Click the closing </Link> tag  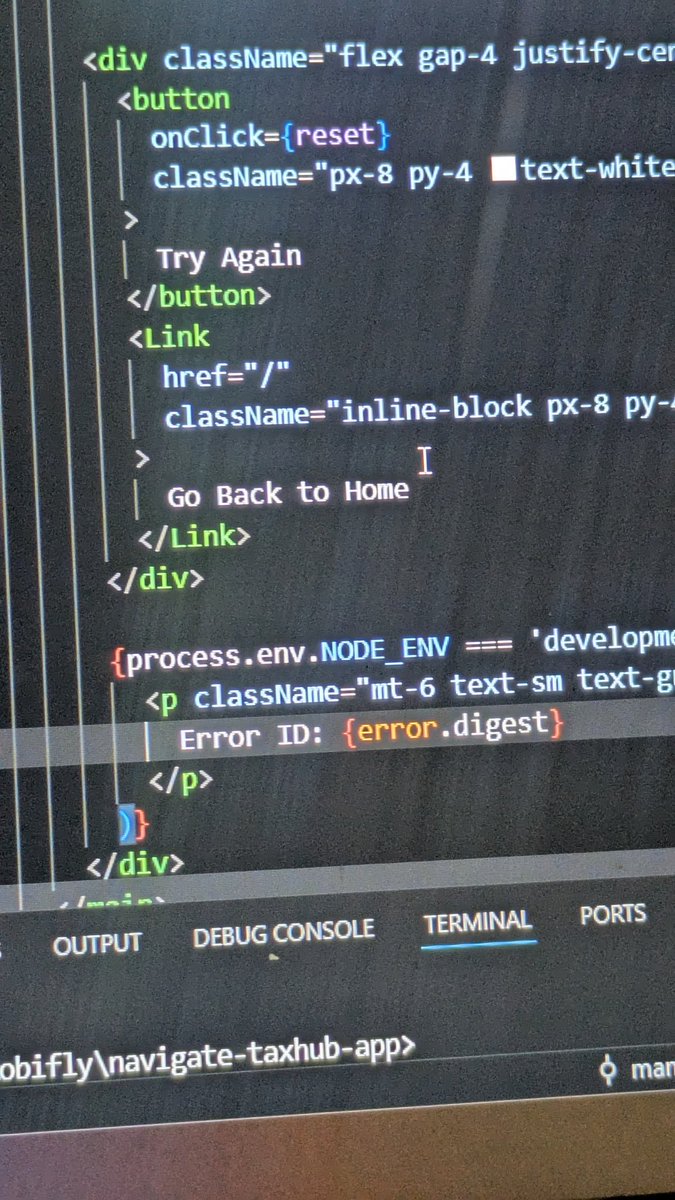194,537
